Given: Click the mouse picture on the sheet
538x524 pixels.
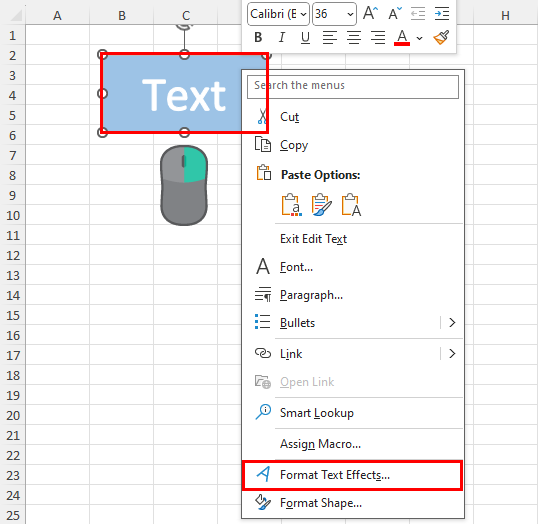Looking at the screenshot, I should pyautogui.click(x=184, y=185).
